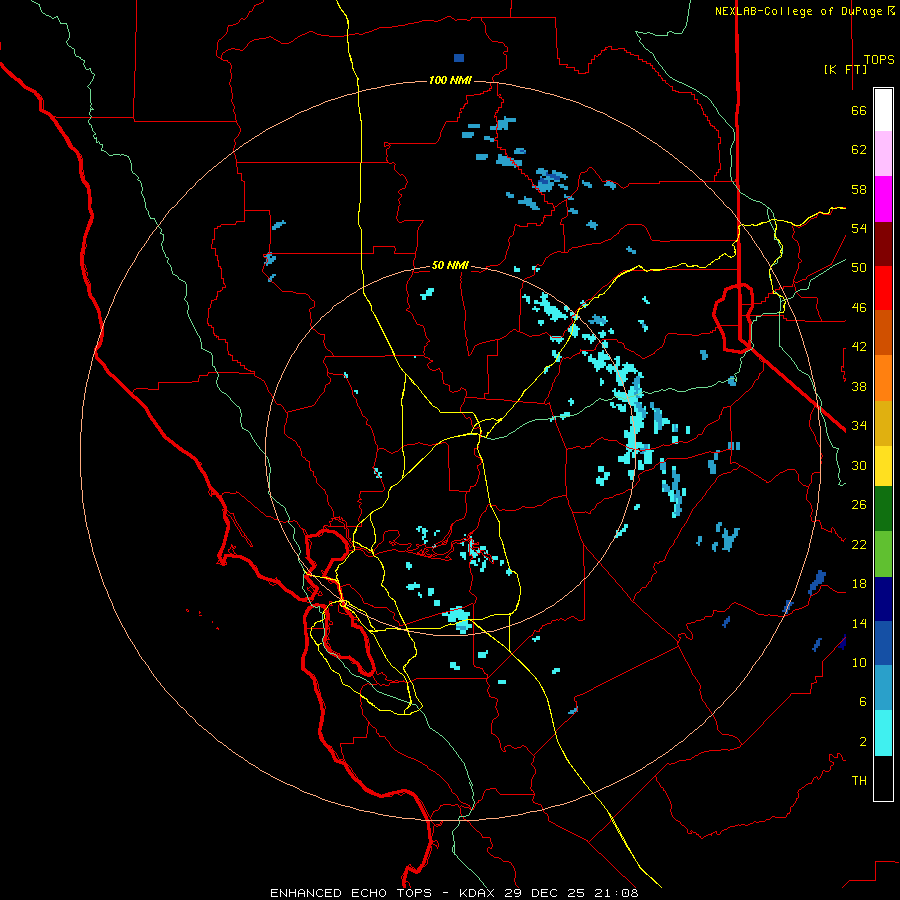Click the 18 legend value
This screenshot has height=900, width=900.
(859, 584)
